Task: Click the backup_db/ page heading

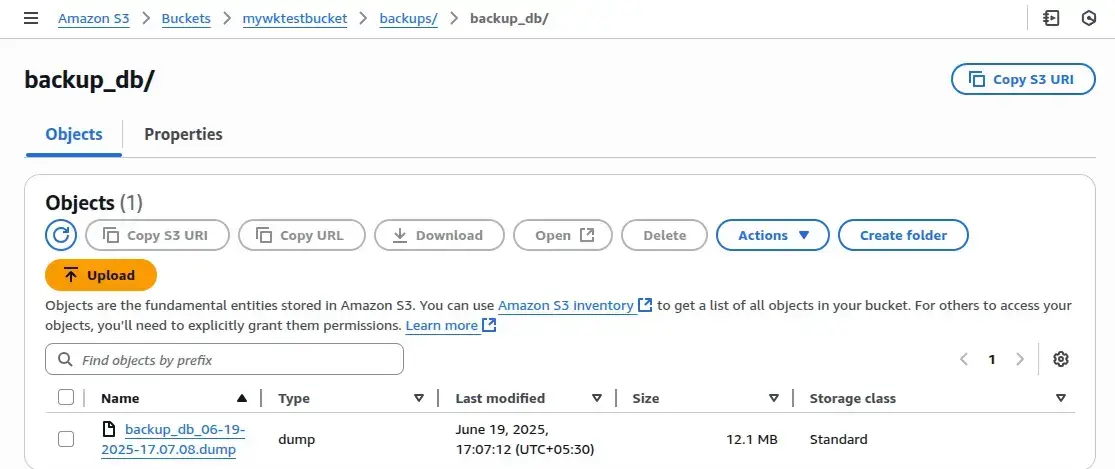Action: pos(89,80)
